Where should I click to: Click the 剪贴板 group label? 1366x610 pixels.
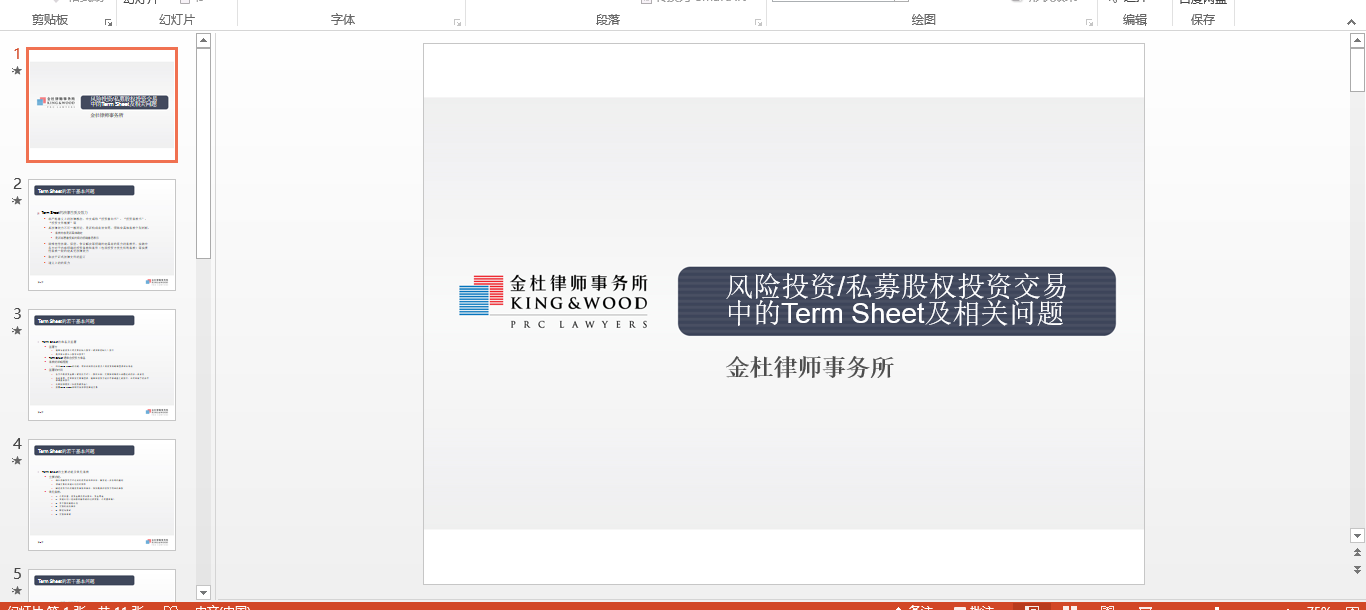pos(50,20)
